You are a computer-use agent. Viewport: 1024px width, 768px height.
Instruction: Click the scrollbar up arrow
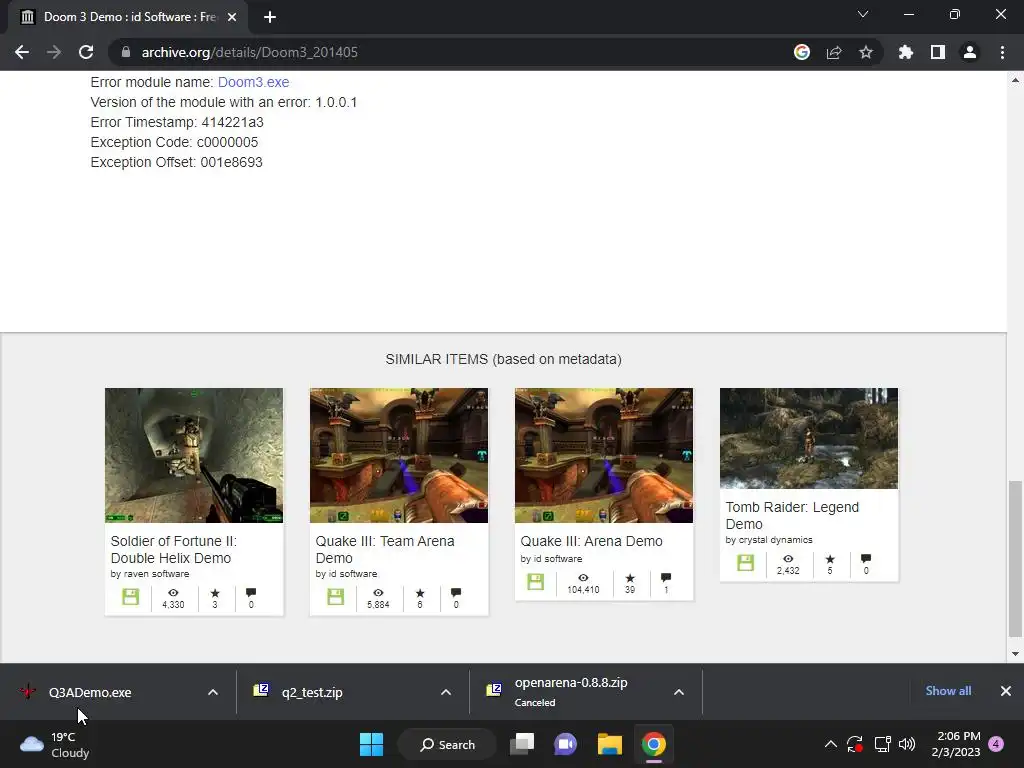pyautogui.click(x=1015, y=80)
